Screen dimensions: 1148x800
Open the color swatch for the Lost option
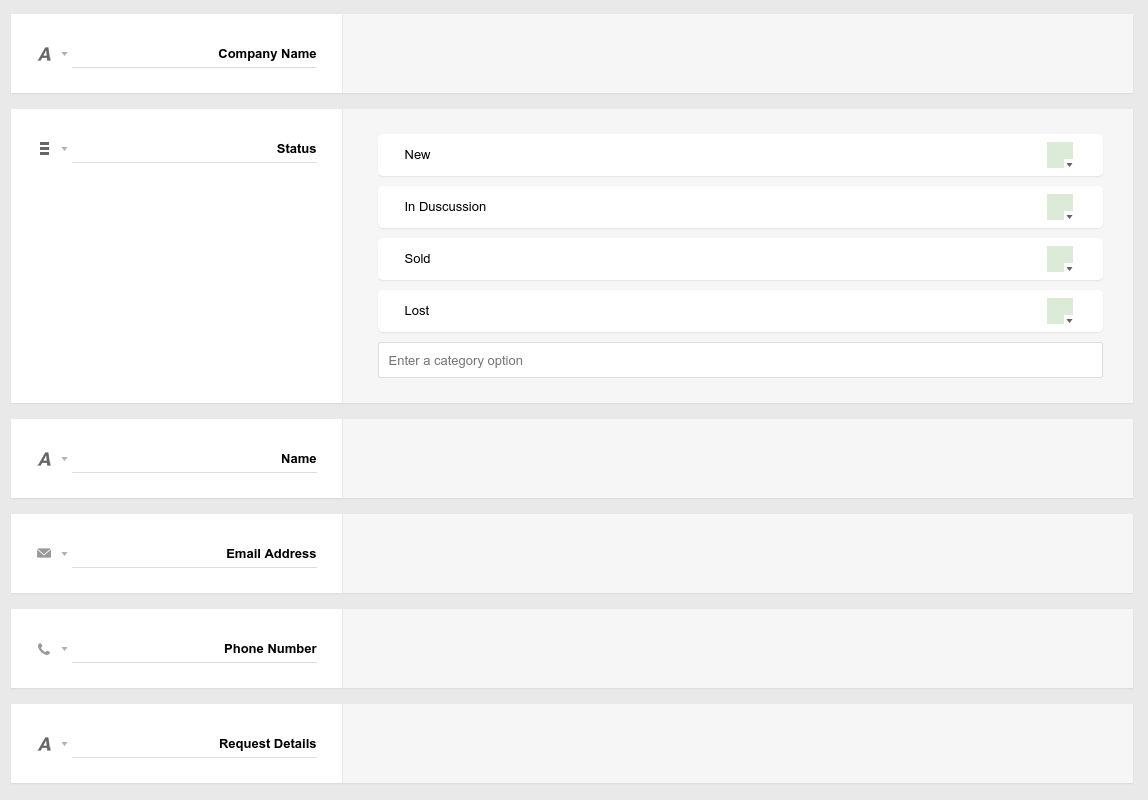tap(1060, 311)
